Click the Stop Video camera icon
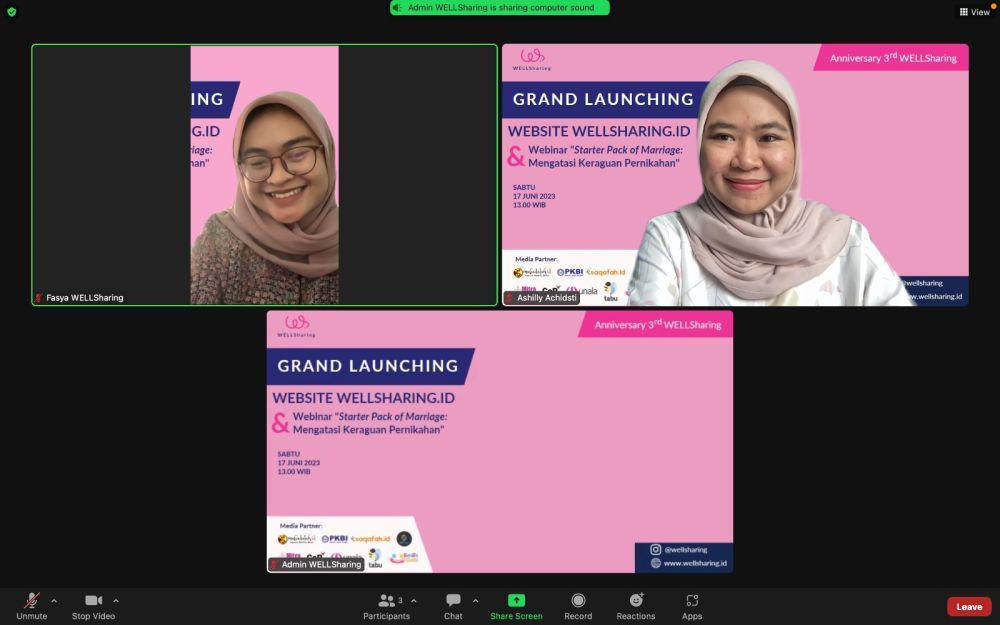The image size is (1000, 625). [x=94, y=601]
